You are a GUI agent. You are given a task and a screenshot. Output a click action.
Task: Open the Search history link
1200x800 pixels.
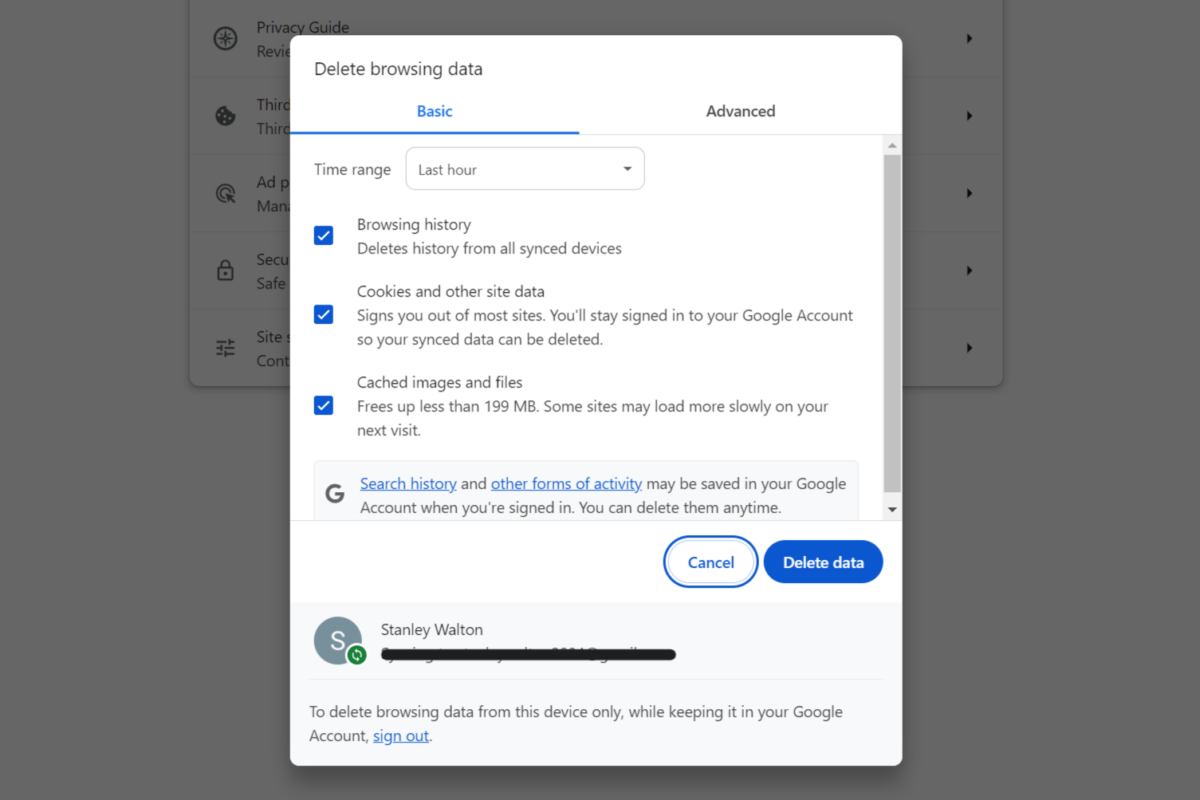tap(408, 483)
